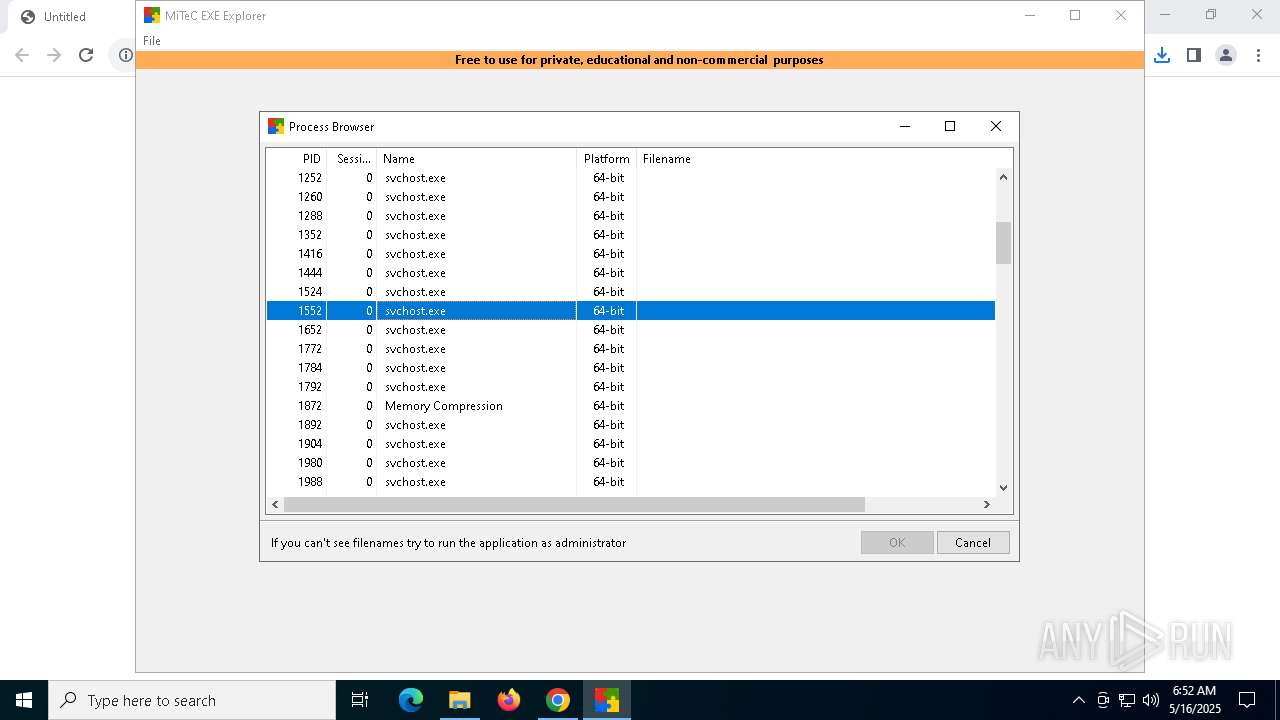
Task: Click the up arrow of vertical scrollbar
Action: 1004,177
